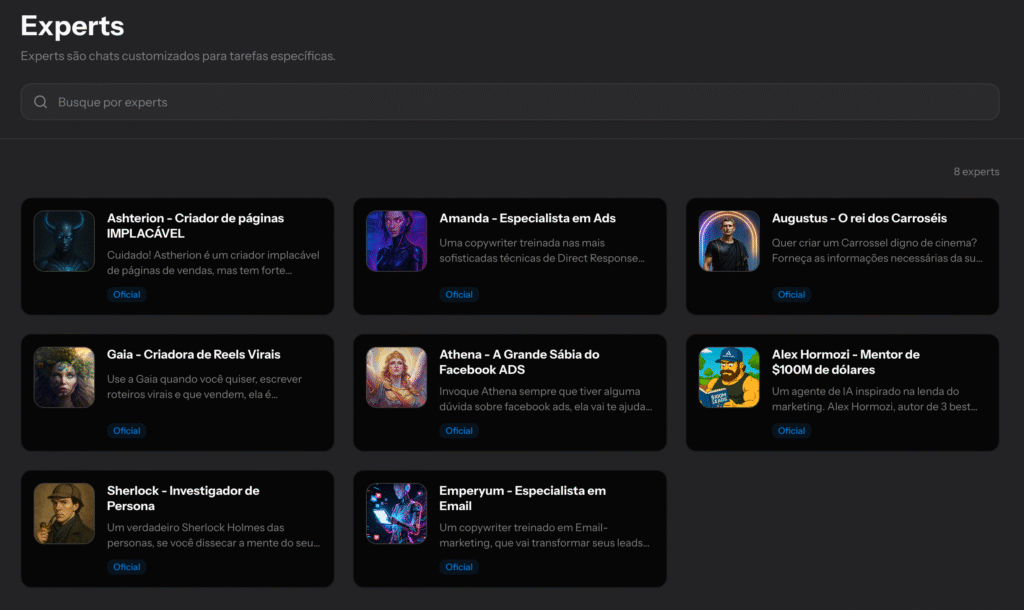The width and height of the screenshot is (1024, 610).
Task: Open 'Ashterion - Criador de páginas IMPLACÁVEL' title
Action: pyautogui.click(x=195, y=225)
